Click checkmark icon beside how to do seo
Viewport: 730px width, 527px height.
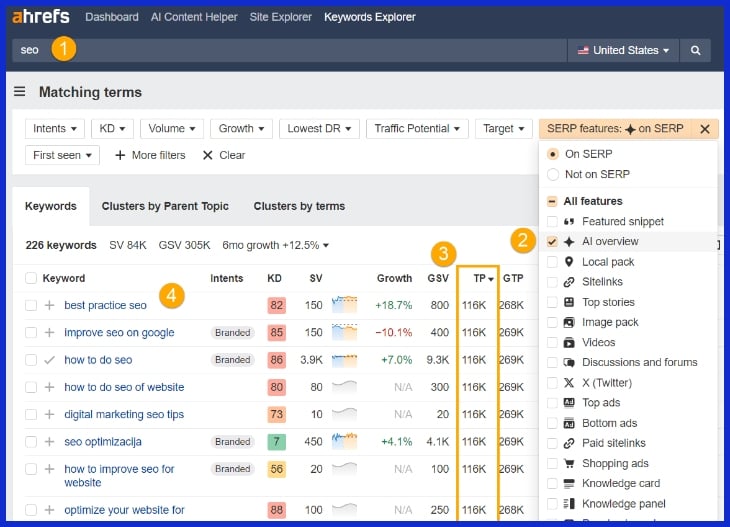pos(49,359)
